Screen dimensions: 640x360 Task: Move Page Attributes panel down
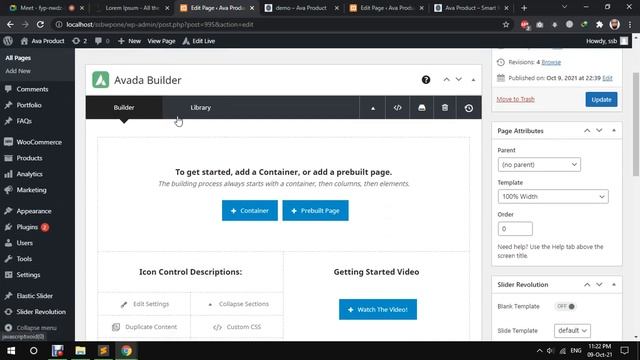599,131
